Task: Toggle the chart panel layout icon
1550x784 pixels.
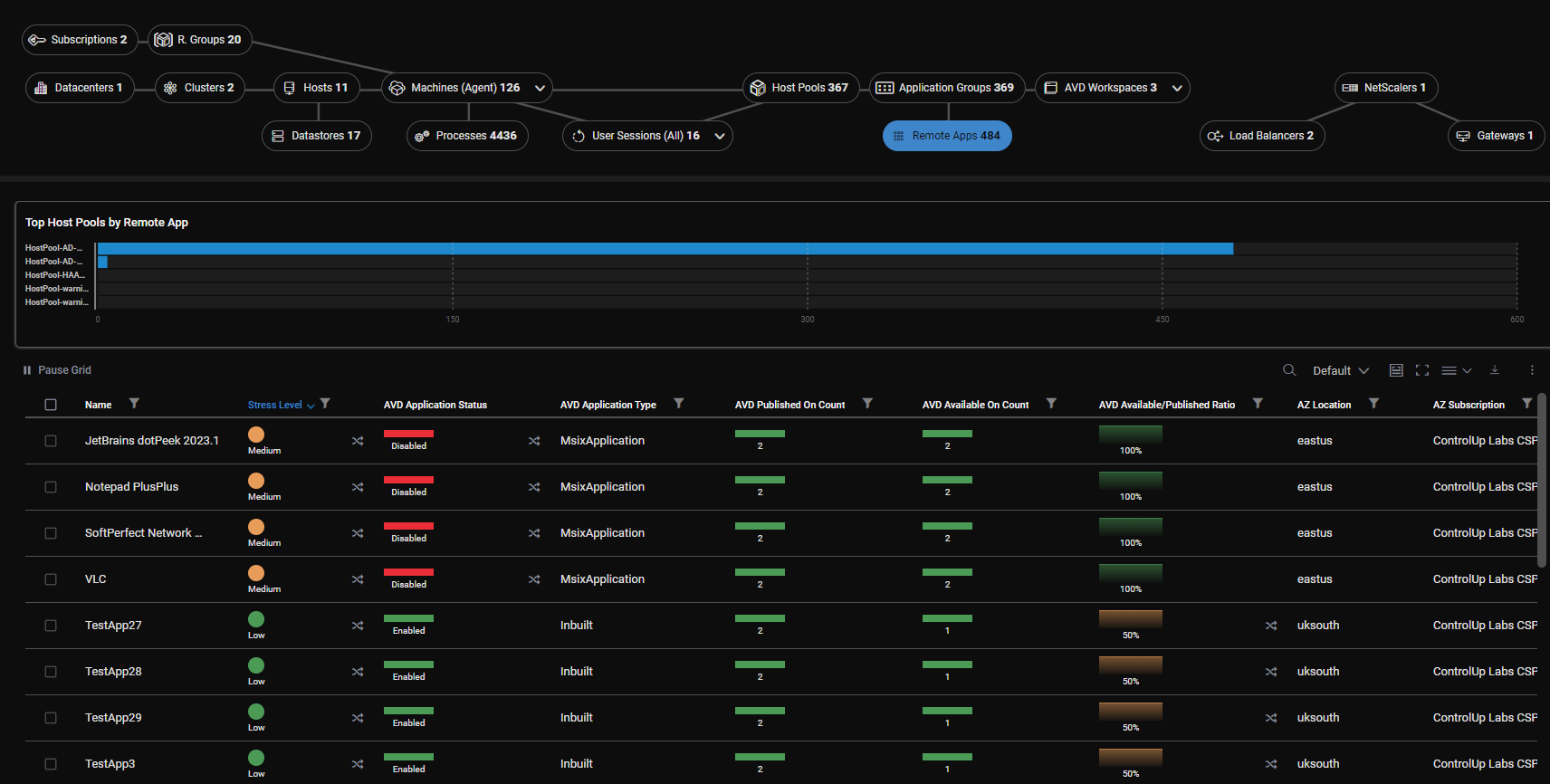Action: pos(1396,370)
